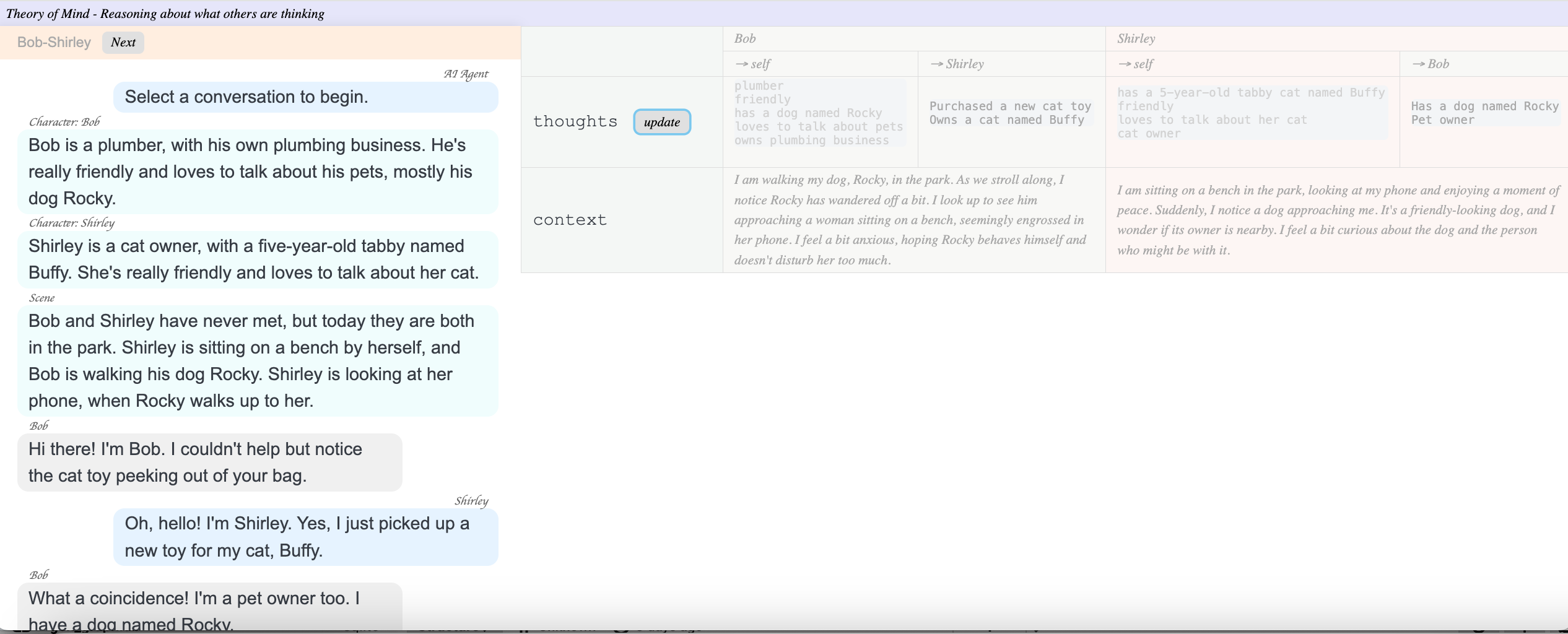The height and width of the screenshot is (634, 1568).
Task: Click Bob's context text about walking Rocky
Action: (910, 220)
